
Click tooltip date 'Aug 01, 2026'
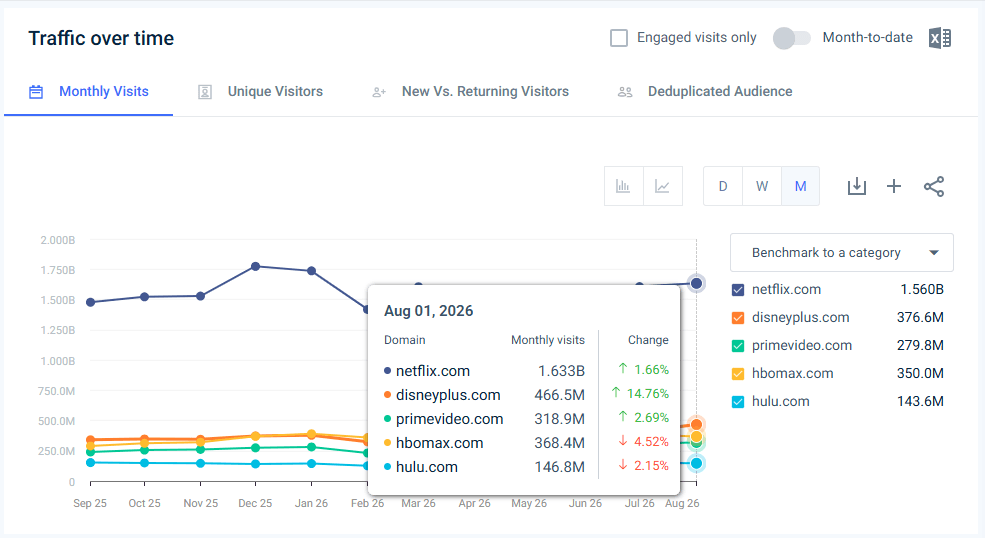point(428,311)
